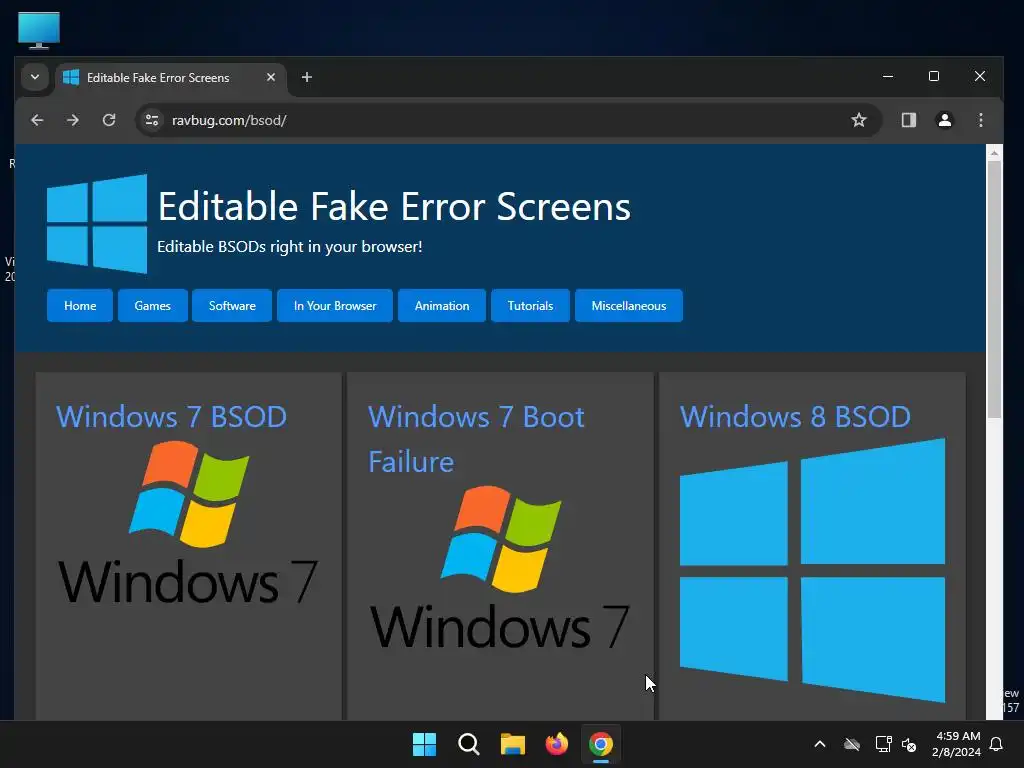Click Windows 7 logo in Boot Failure card
The image size is (1024, 768).
(x=500, y=568)
